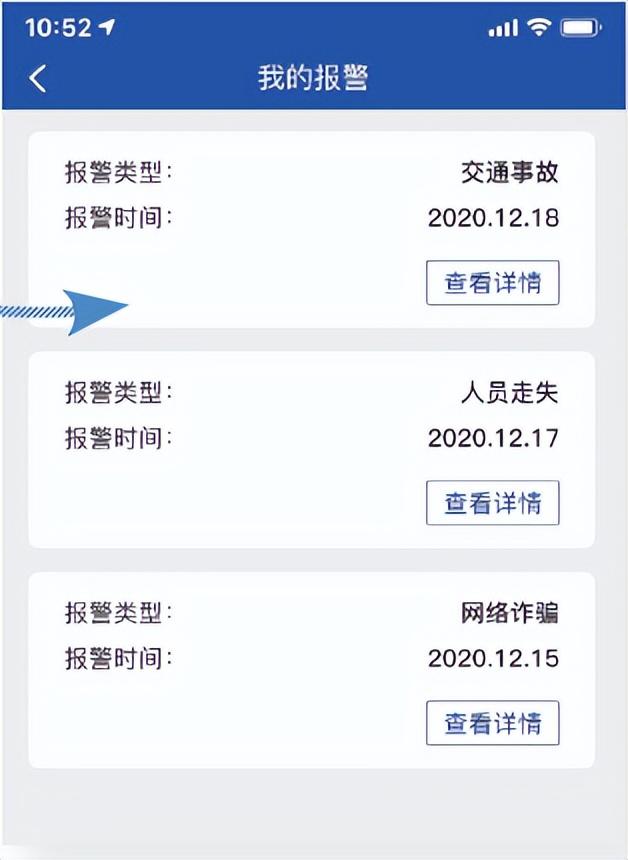Tap the date 2020.12.18
The width and height of the screenshot is (628, 860).
point(493,218)
